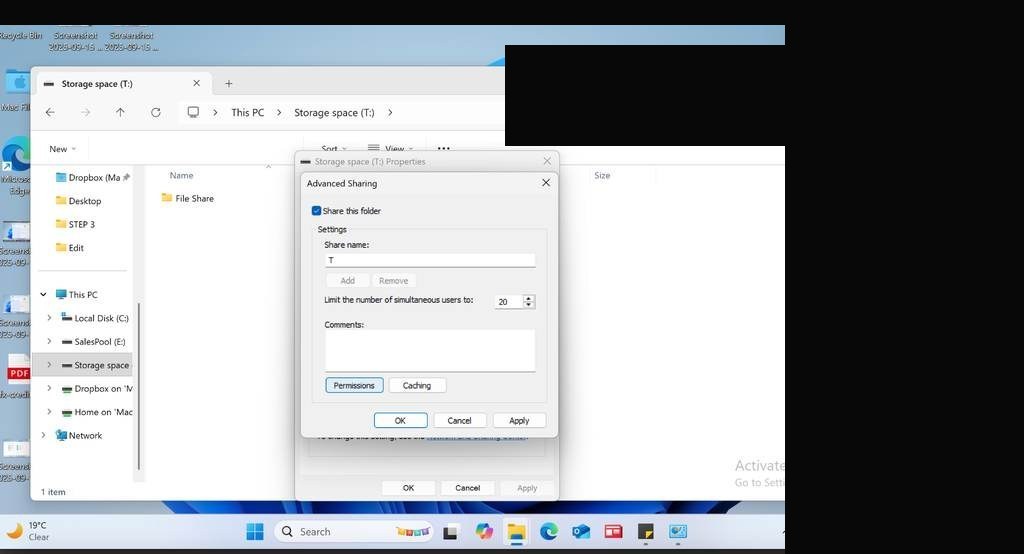This screenshot has height=554, width=1024.
Task: Click OK in the Storage space Properties window
Action: (408, 487)
